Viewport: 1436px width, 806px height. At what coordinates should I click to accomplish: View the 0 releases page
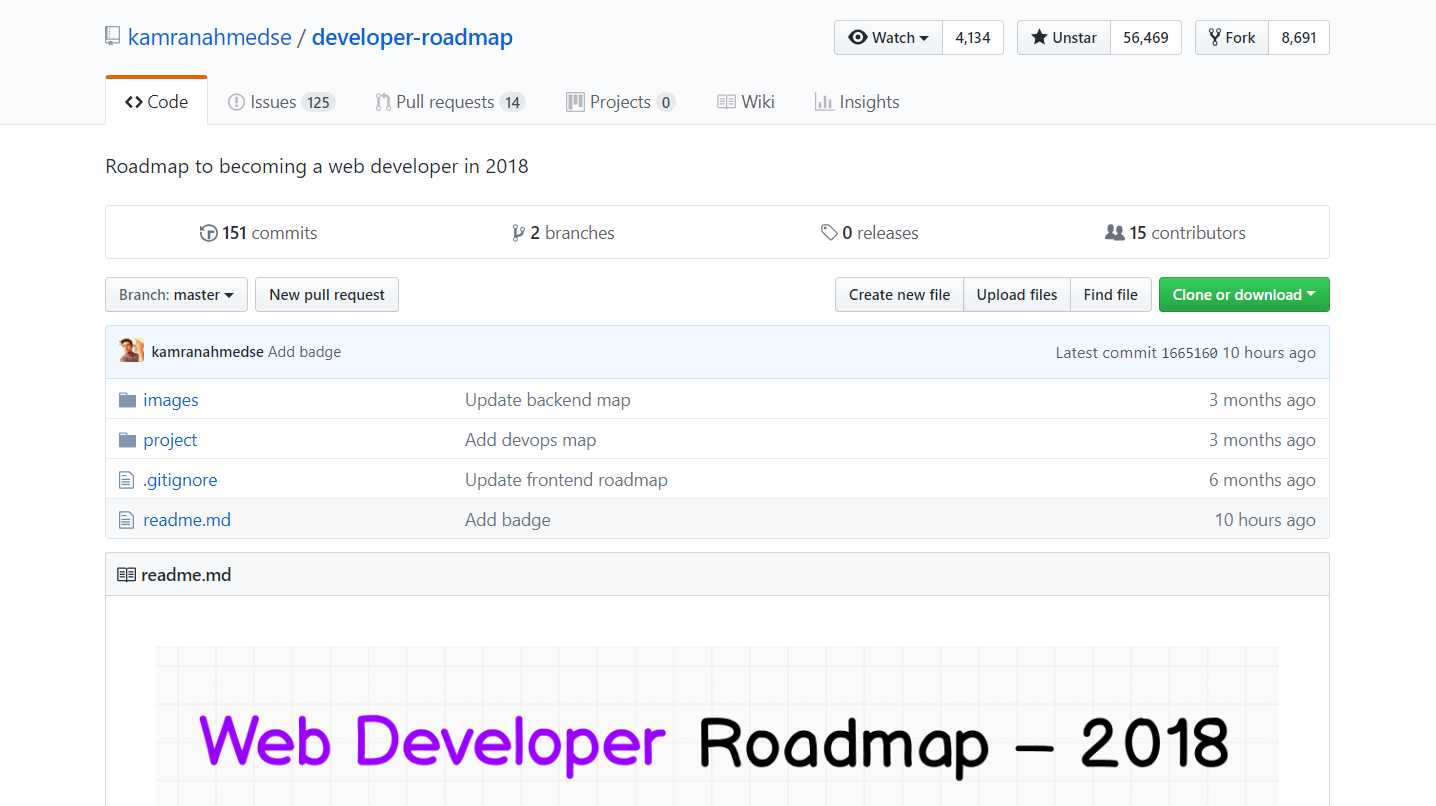coord(870,233)
